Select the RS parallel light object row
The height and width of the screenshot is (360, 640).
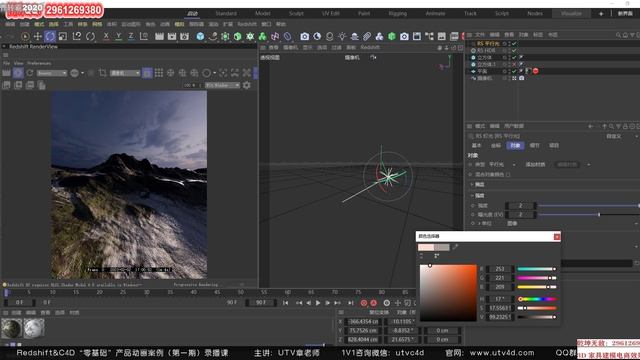click(488, 44)
